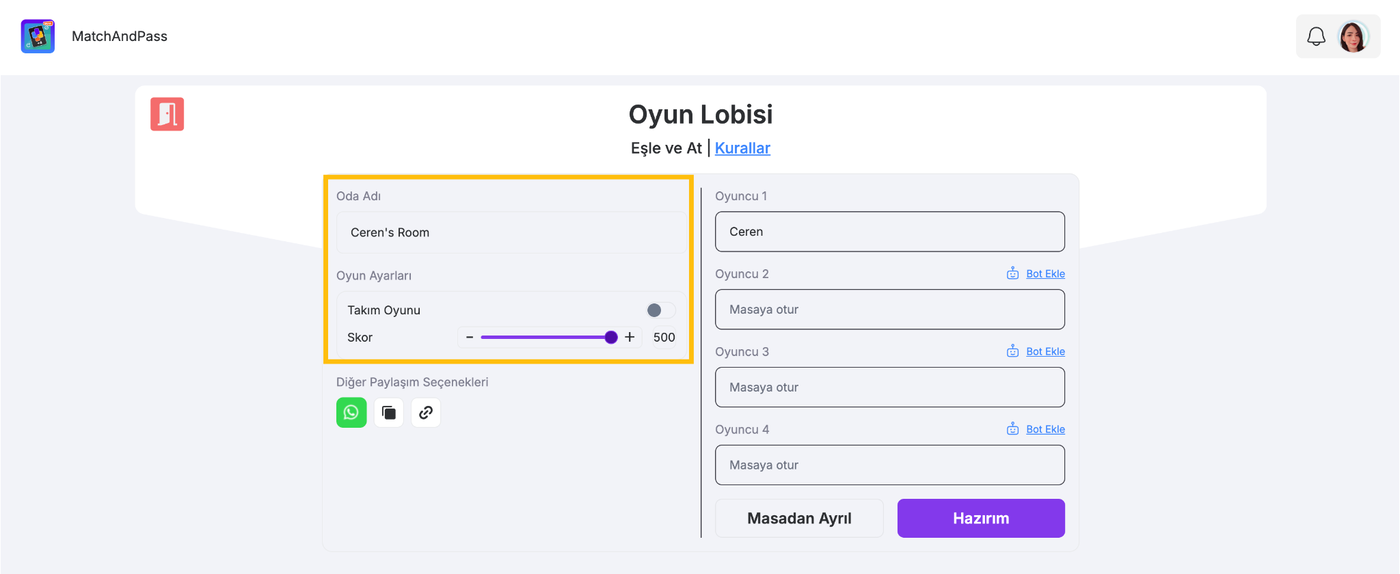Add a bot to Oyuncu 3

pos(1045,351)
